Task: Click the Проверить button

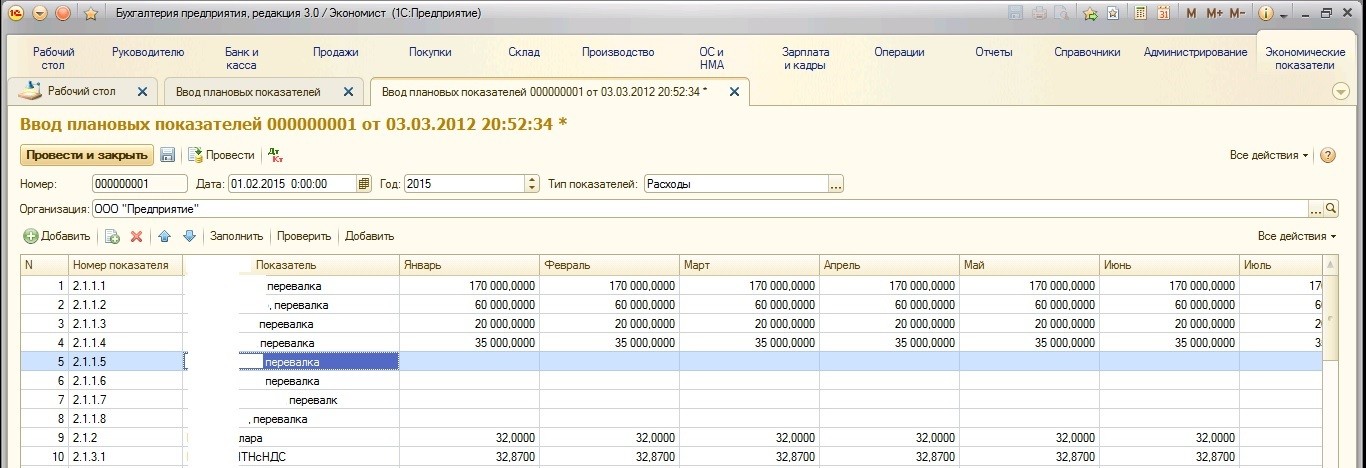Action: tap(304, 236)
